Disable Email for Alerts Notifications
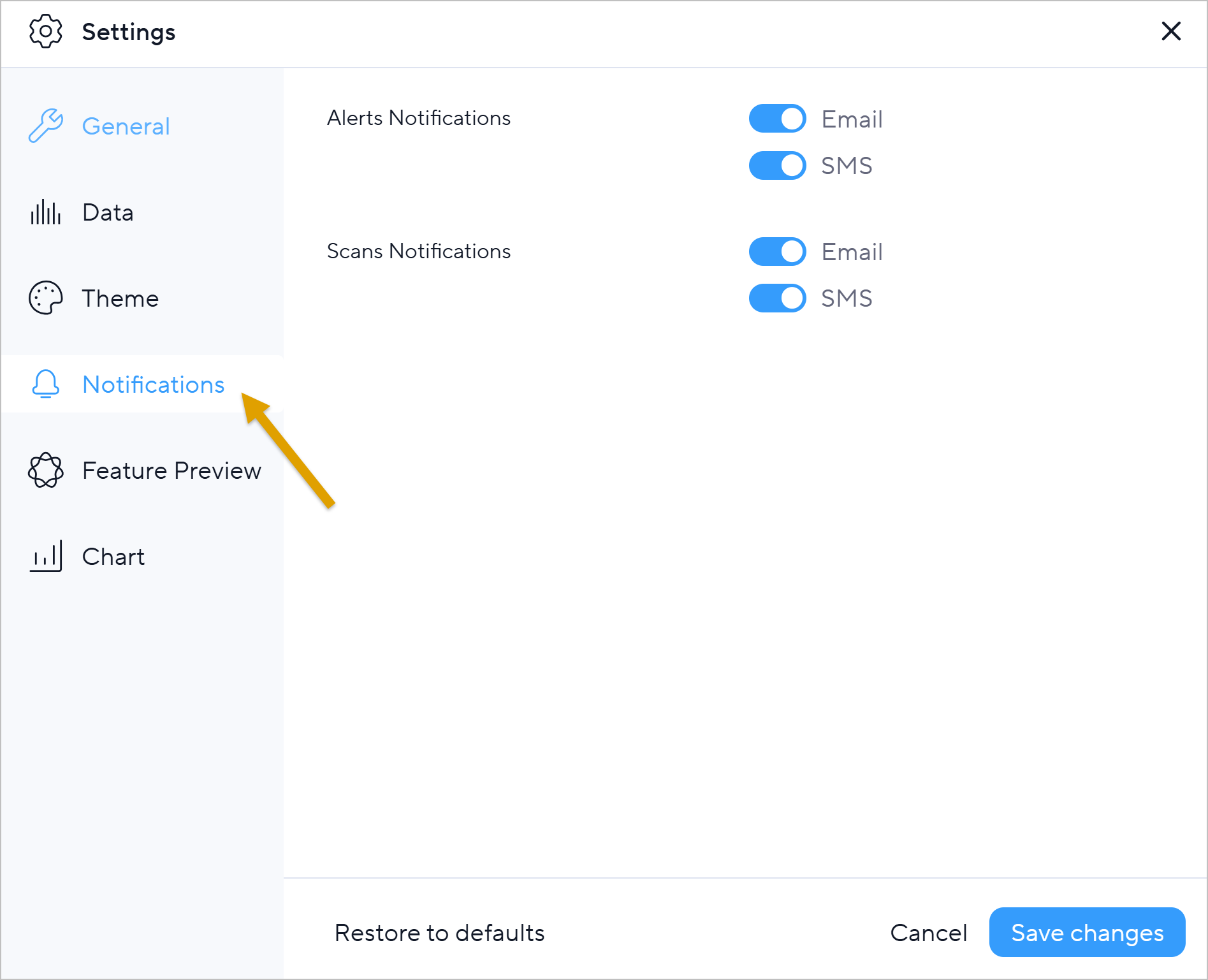 click(777, 119)
